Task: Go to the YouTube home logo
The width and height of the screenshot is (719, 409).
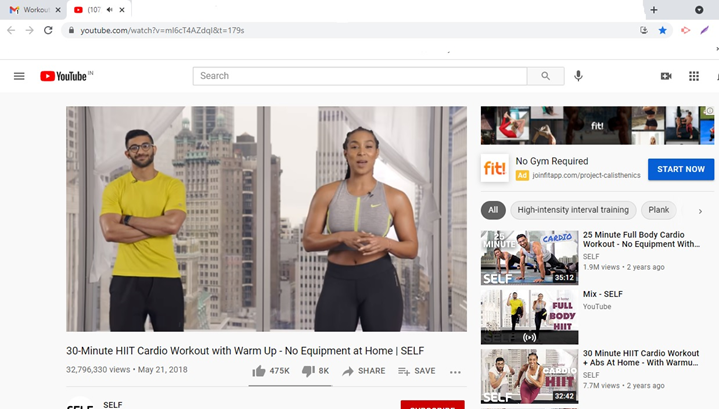Action: (66, 76)
